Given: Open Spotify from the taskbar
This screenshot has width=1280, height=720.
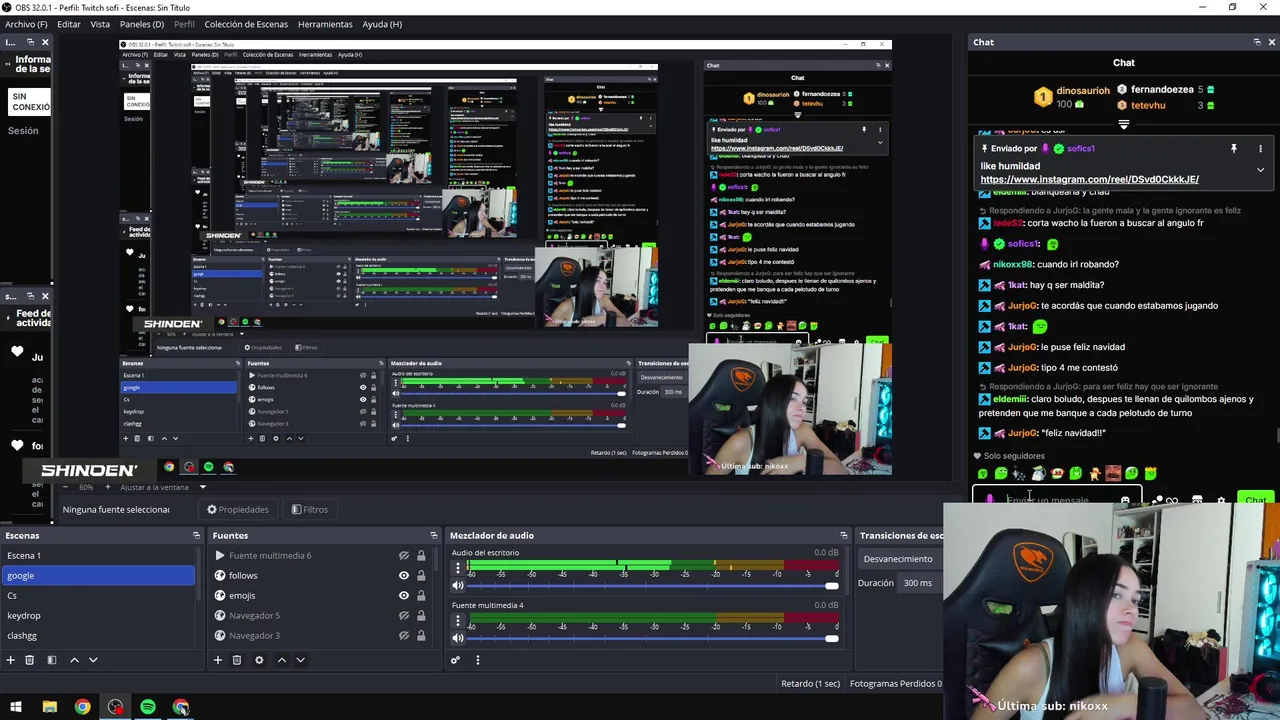Looking at the screenshot, I should (148, 707).
